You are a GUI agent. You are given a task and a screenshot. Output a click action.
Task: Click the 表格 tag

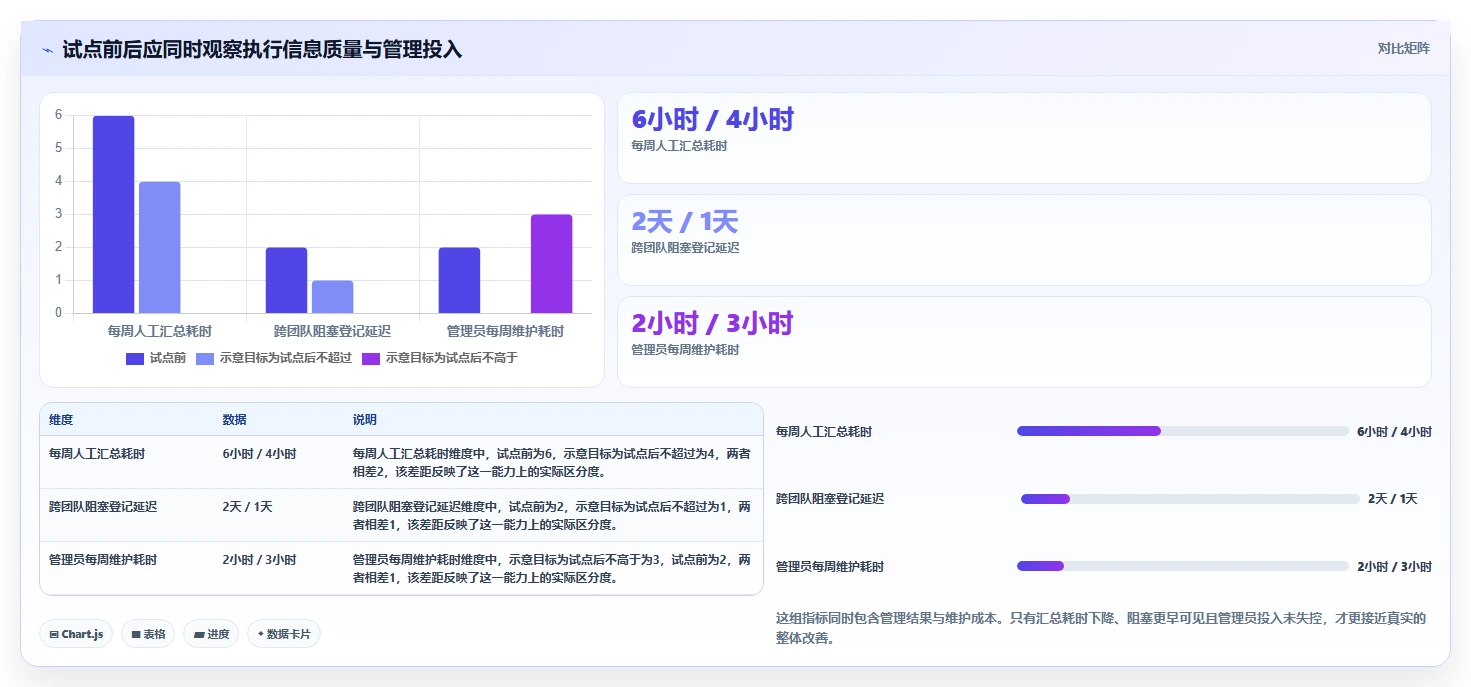coord(148,634)
